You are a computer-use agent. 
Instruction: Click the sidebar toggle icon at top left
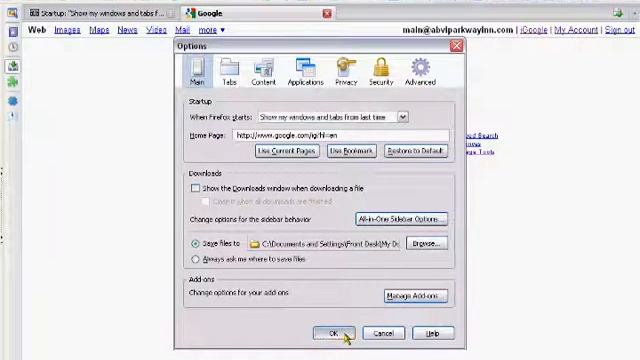pyautogui.click(x=12, y=13)
